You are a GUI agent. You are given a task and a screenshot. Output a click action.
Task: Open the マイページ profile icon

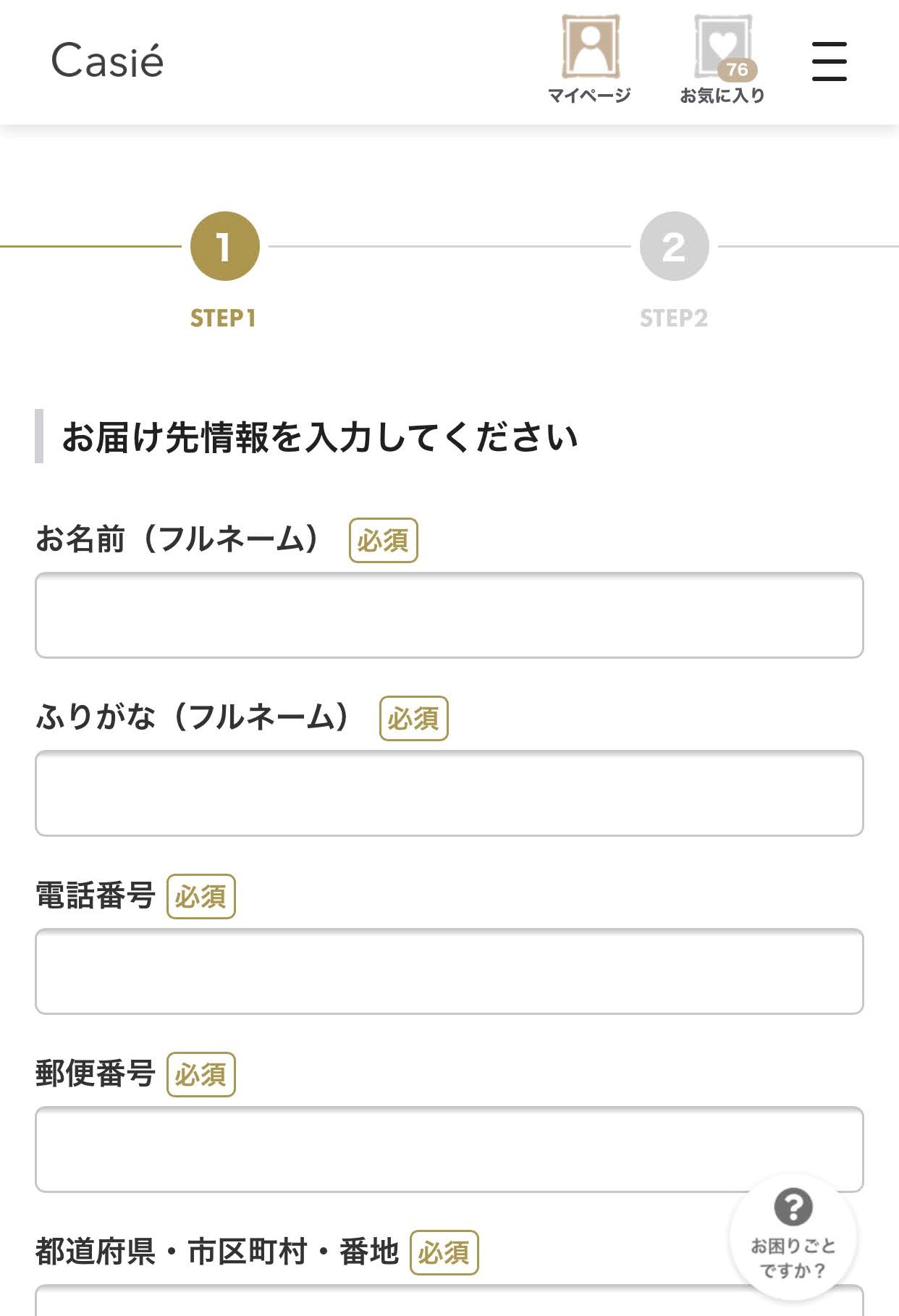pos(591,46)
